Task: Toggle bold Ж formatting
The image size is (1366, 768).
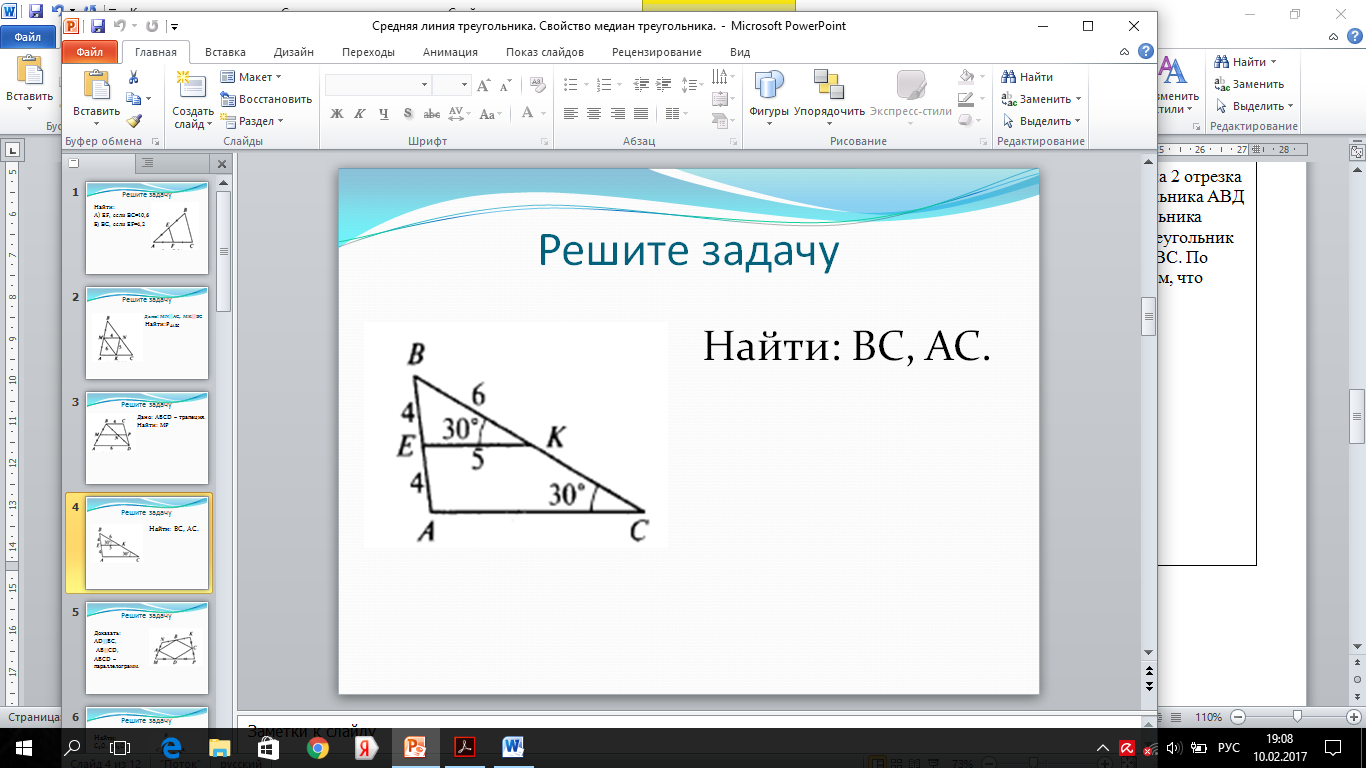Action: tap(337, 114)
